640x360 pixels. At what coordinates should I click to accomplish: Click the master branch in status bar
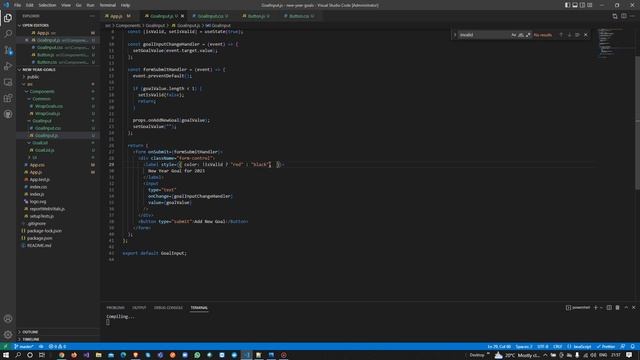click(24, 347)
